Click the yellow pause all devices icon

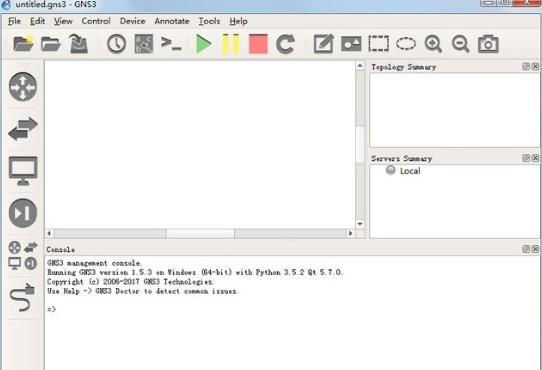click(x=231, y=44)
